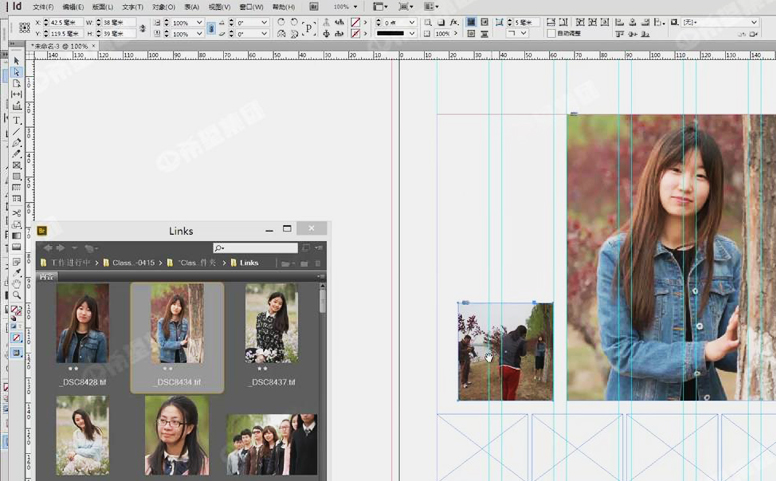Choose the Line tool
776x481 pixels.
[17, 131]
